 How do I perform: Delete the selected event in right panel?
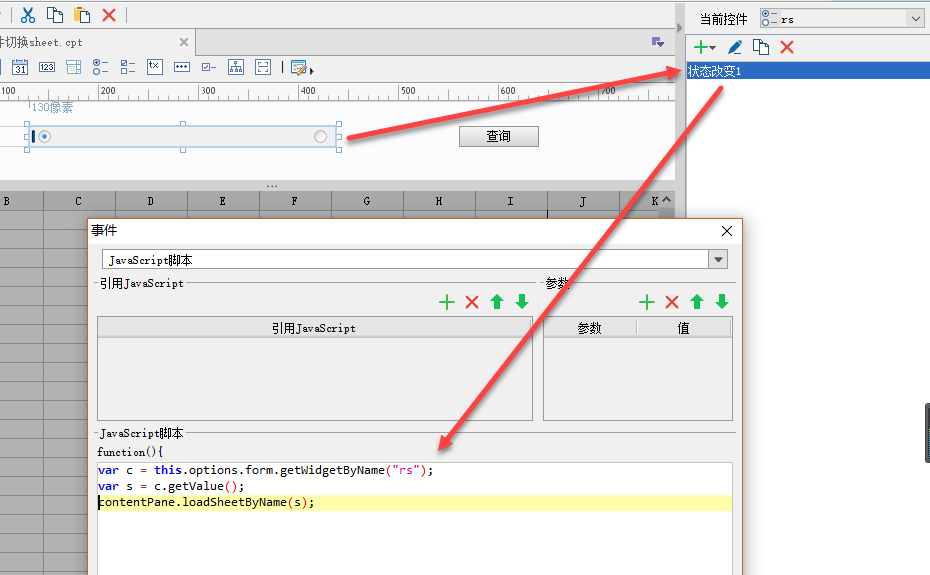pos(787,47)
